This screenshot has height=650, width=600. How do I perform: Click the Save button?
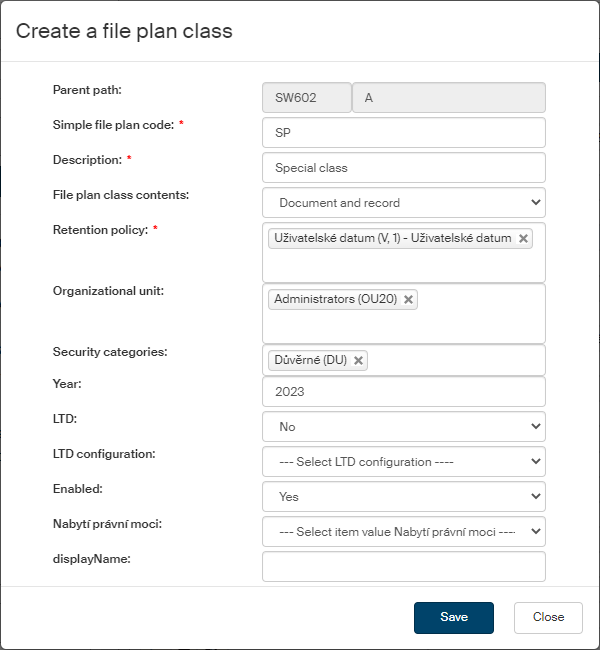pos(453,617)
